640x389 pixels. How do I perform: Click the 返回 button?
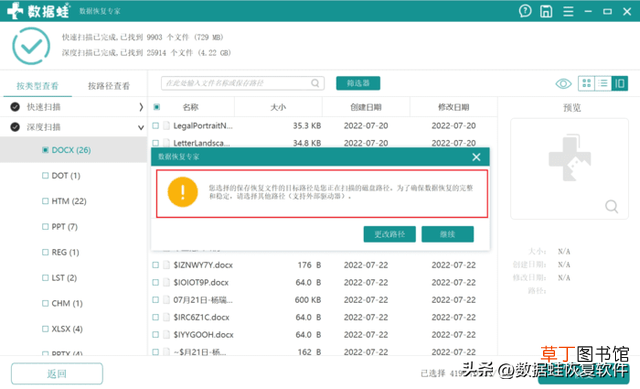coord(57,373)
